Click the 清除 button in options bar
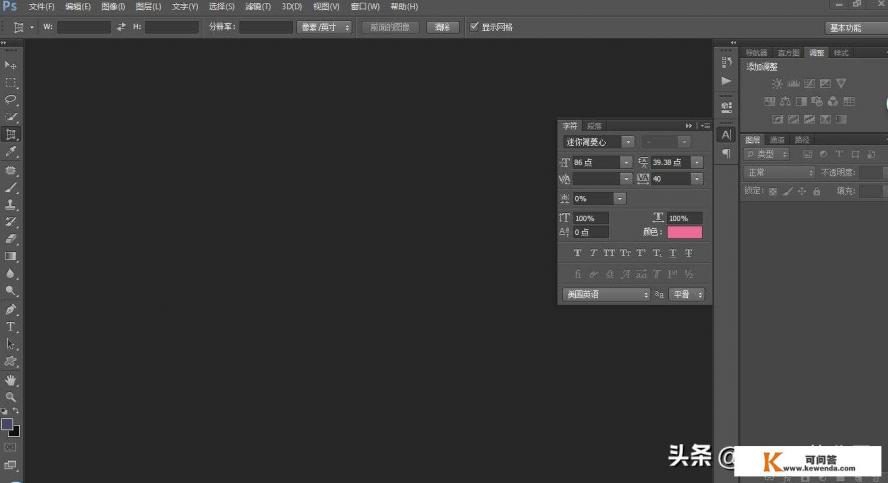The image size is (888, 483). pos(442,27)
